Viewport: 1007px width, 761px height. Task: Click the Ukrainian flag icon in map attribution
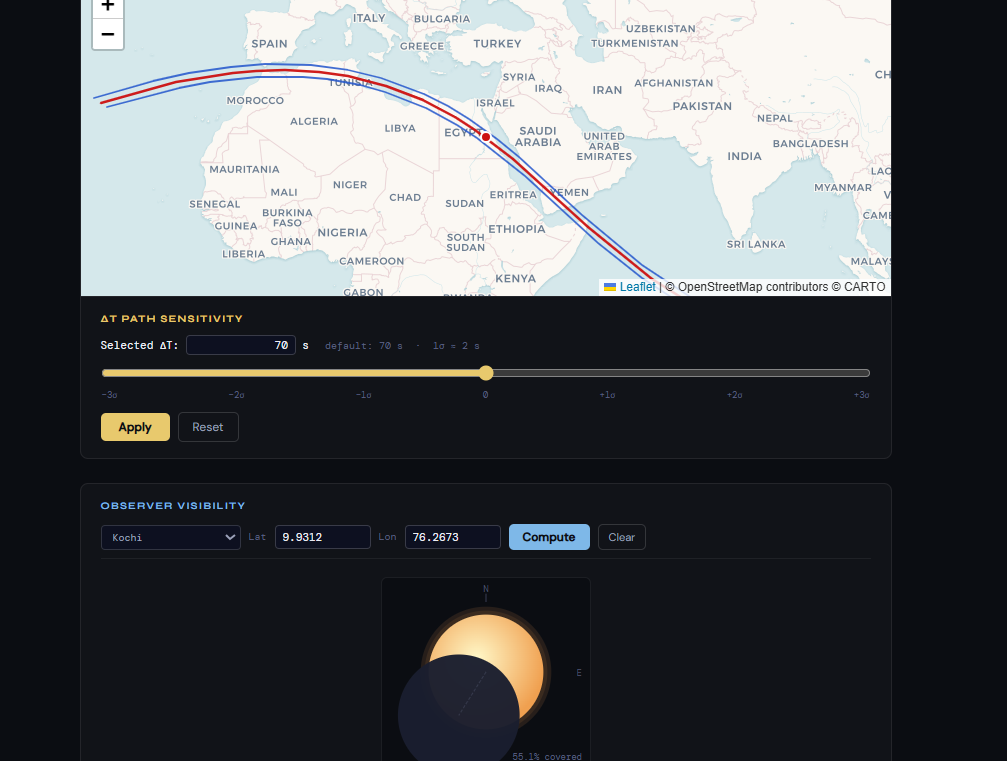611,286
